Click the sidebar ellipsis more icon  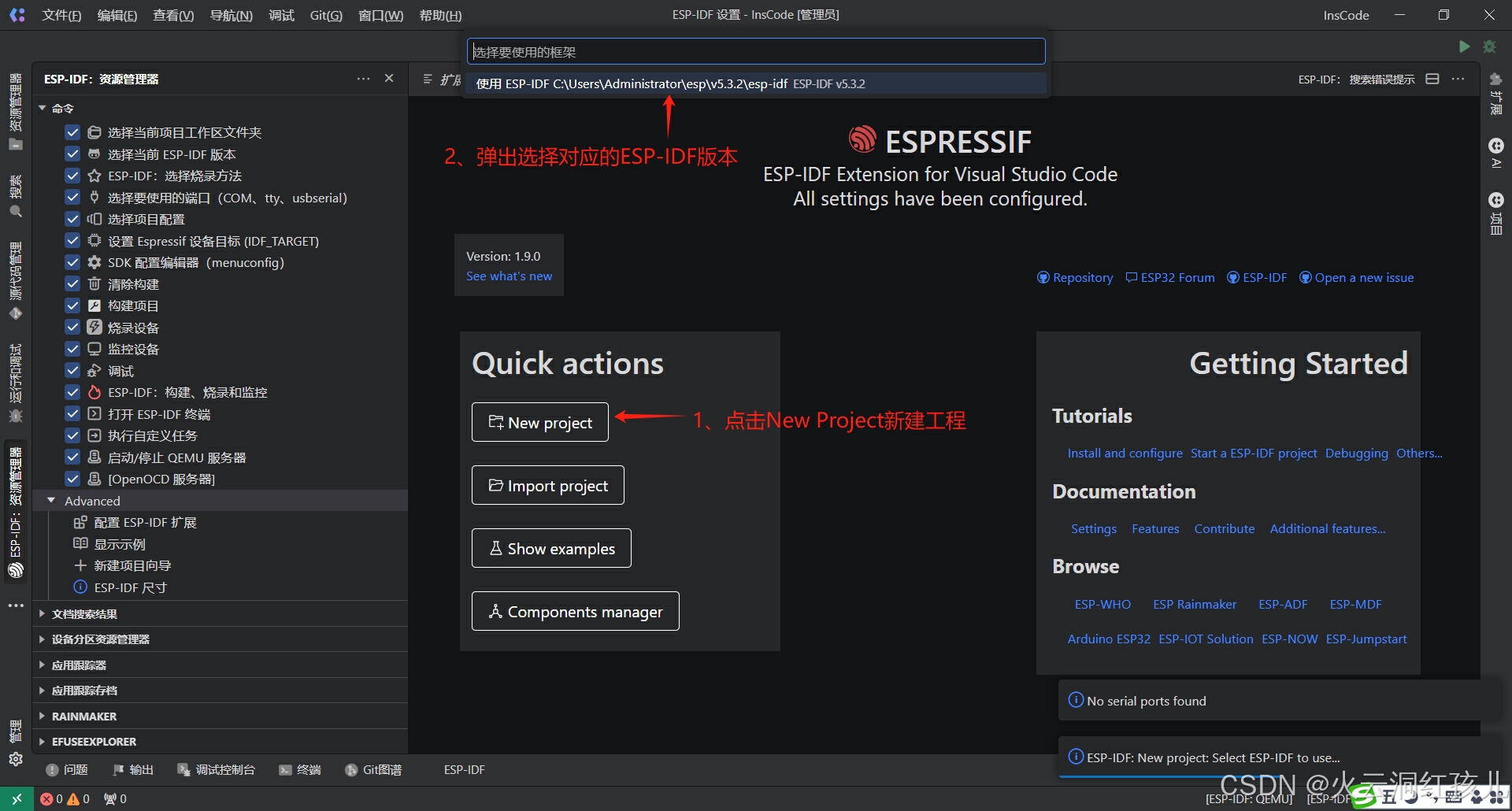(x=16, y=605)
